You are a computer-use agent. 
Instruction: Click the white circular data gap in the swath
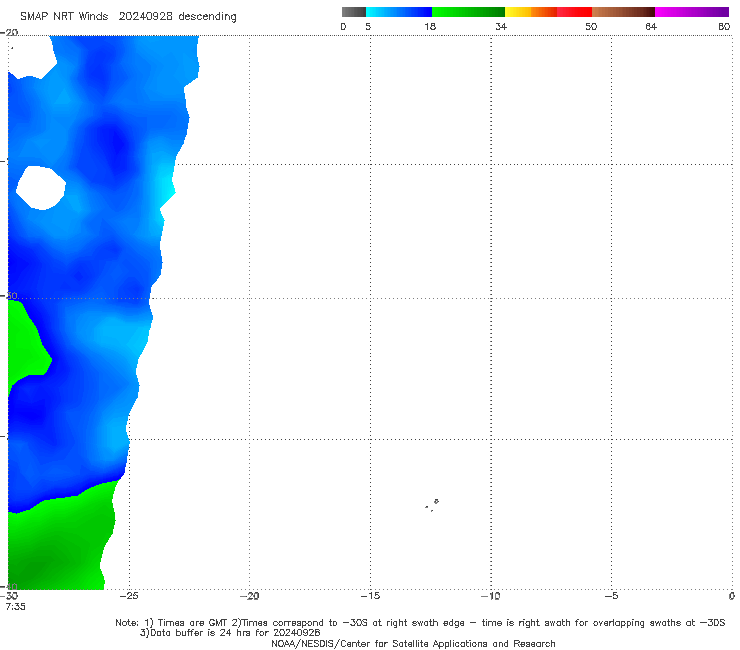point(41,188)
